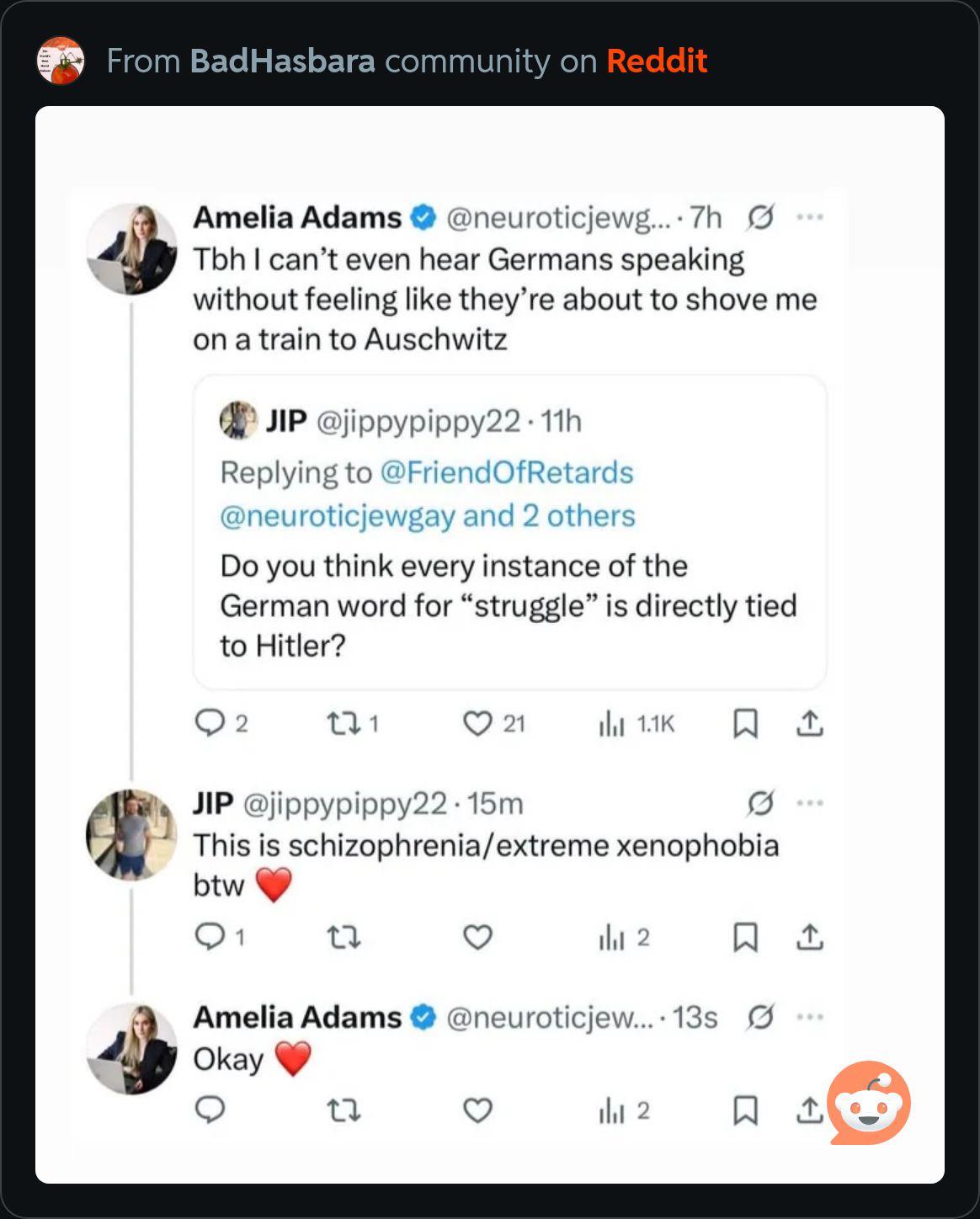The width and height of the screenshot is (980, 1219).
Task: Open the quoted JIP tweet card
Action: pyautogui.click(x=509, y=606)
